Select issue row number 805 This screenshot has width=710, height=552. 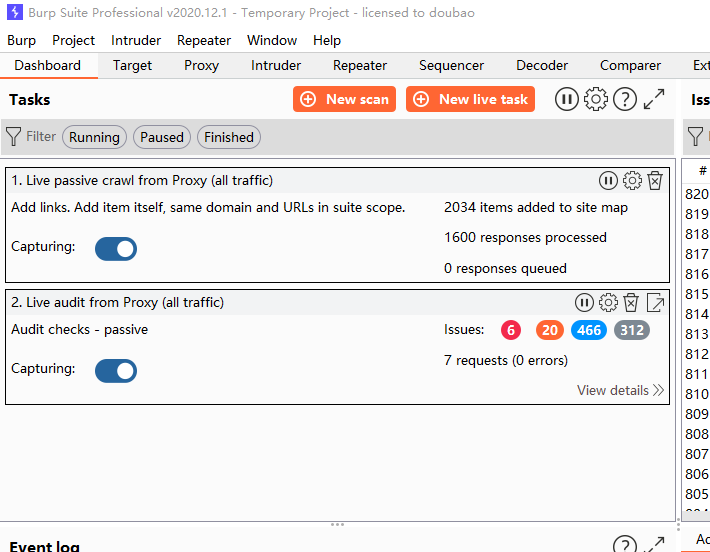(696, 494)
